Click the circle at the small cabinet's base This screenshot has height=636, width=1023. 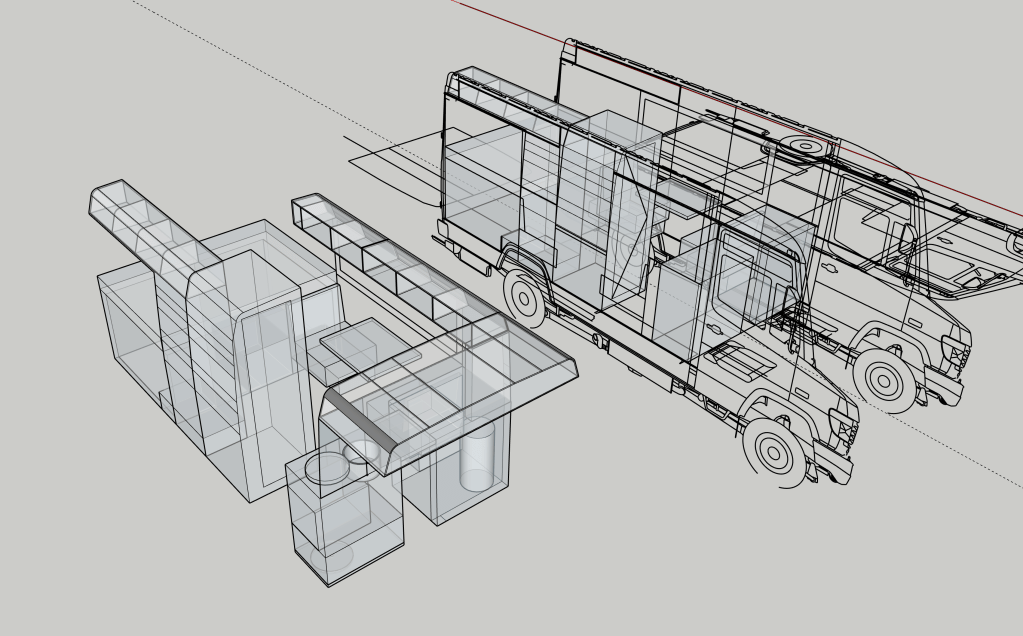click(332, 555)
